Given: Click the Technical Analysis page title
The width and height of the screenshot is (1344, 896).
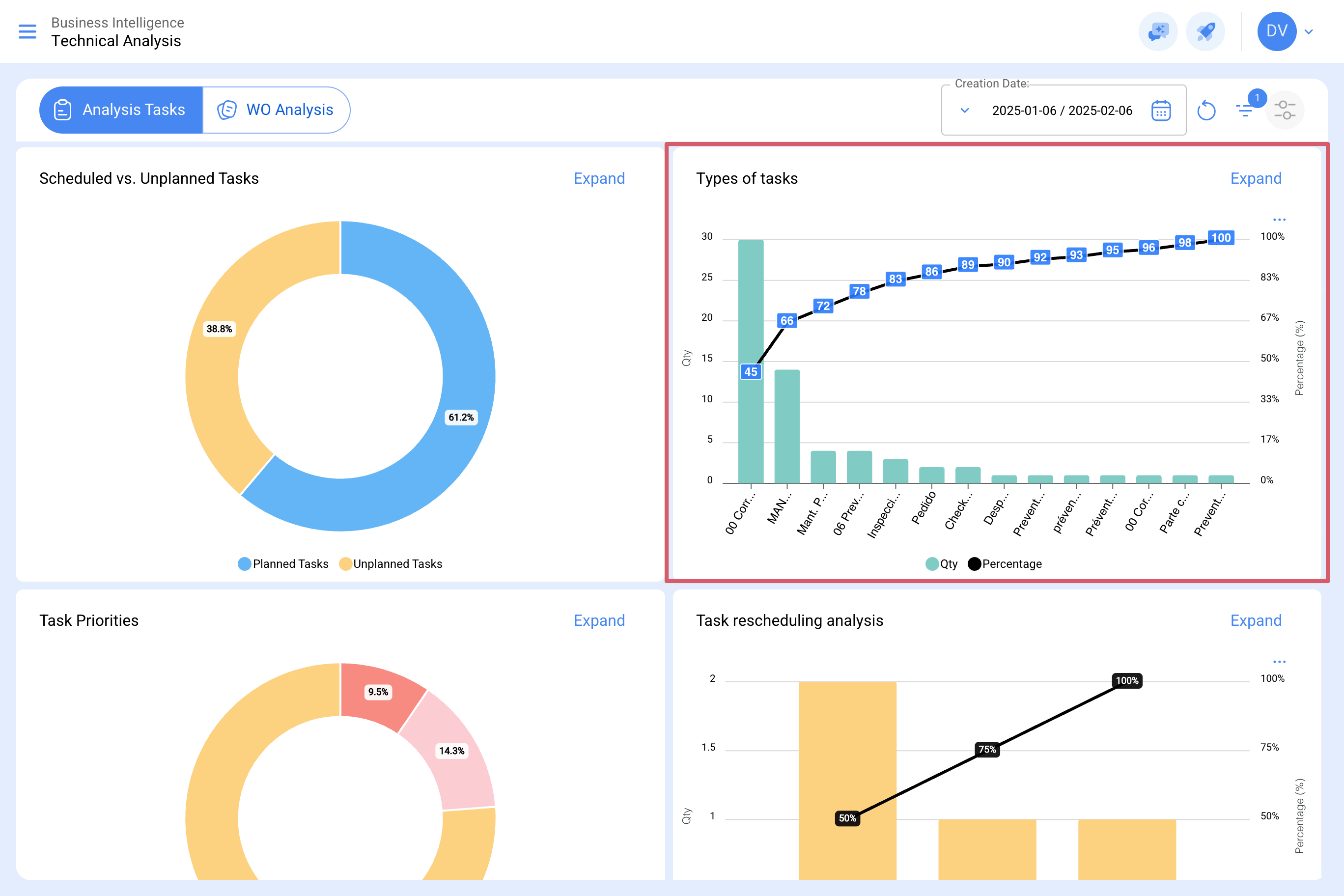Looking at the screenshot, I should [116, 41].
